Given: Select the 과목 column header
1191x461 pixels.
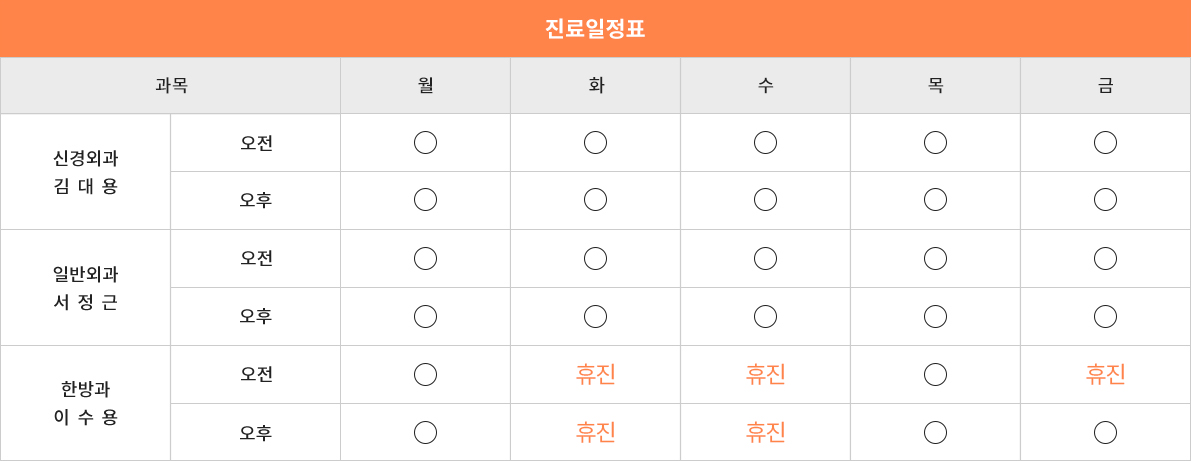Looking at the screenshot, I should point(171,86).
